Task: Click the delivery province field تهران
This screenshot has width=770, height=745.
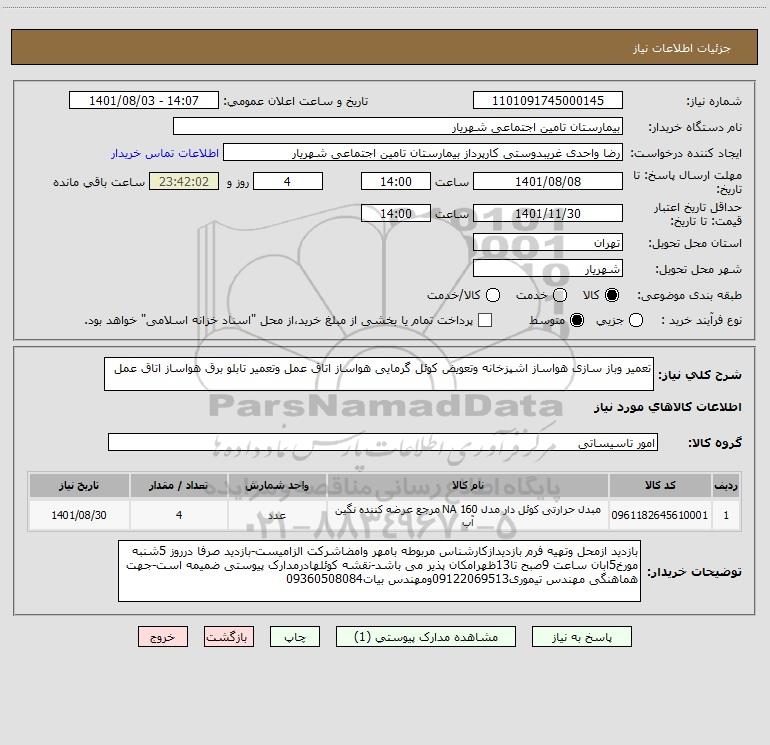Action: (548, 243)
